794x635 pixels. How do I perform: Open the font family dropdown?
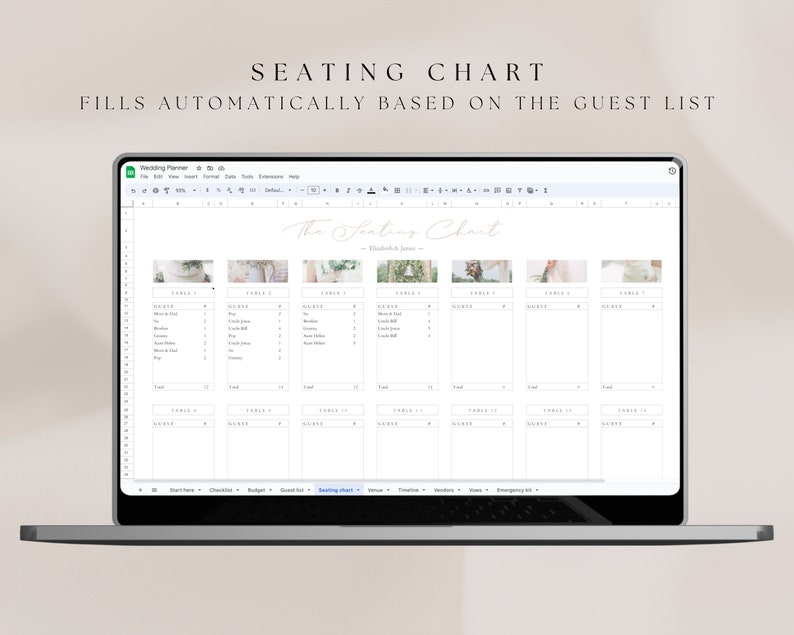point(278,191)
